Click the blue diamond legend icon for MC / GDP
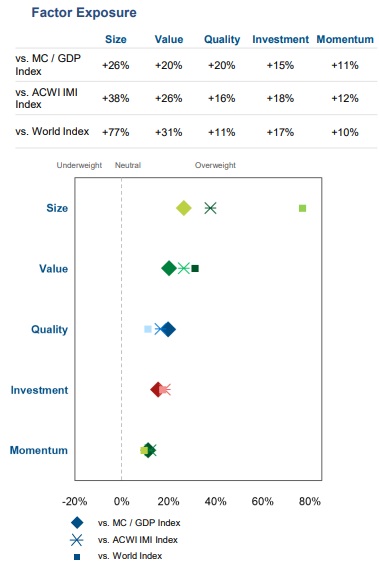Viewport: 379px width, 564px height. (77, 523)
